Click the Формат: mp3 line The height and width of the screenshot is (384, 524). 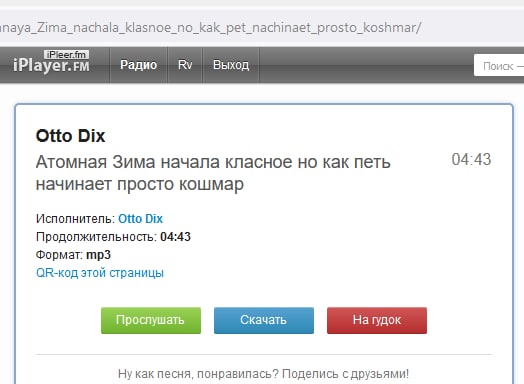[73, 255]
